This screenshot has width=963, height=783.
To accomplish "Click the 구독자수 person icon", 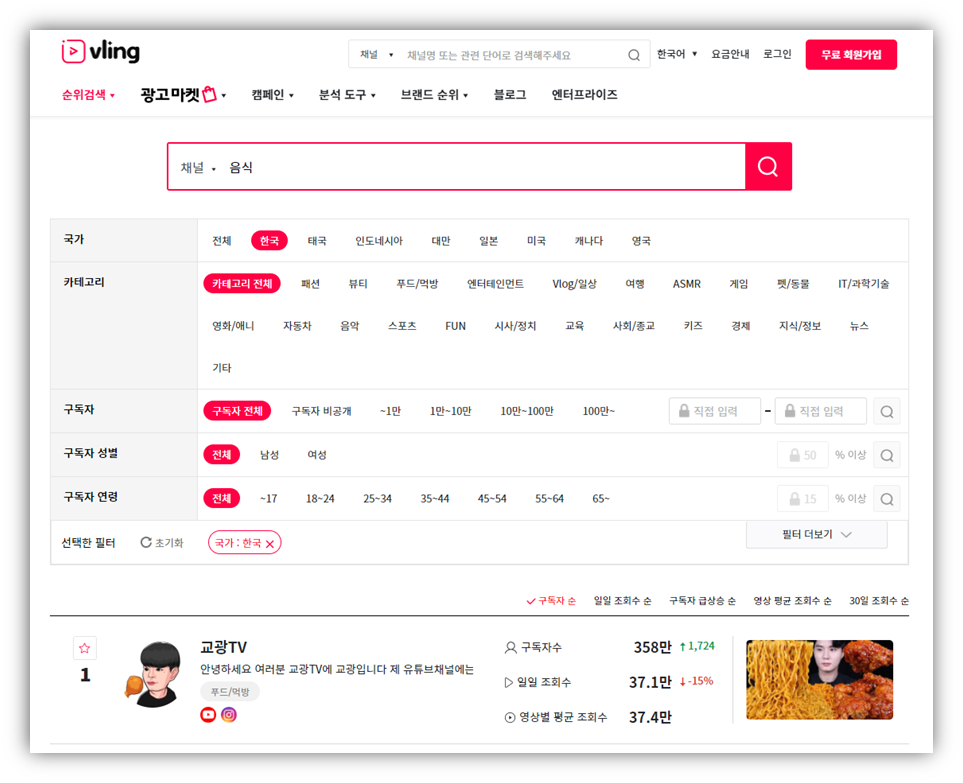I will coord(510,647).
